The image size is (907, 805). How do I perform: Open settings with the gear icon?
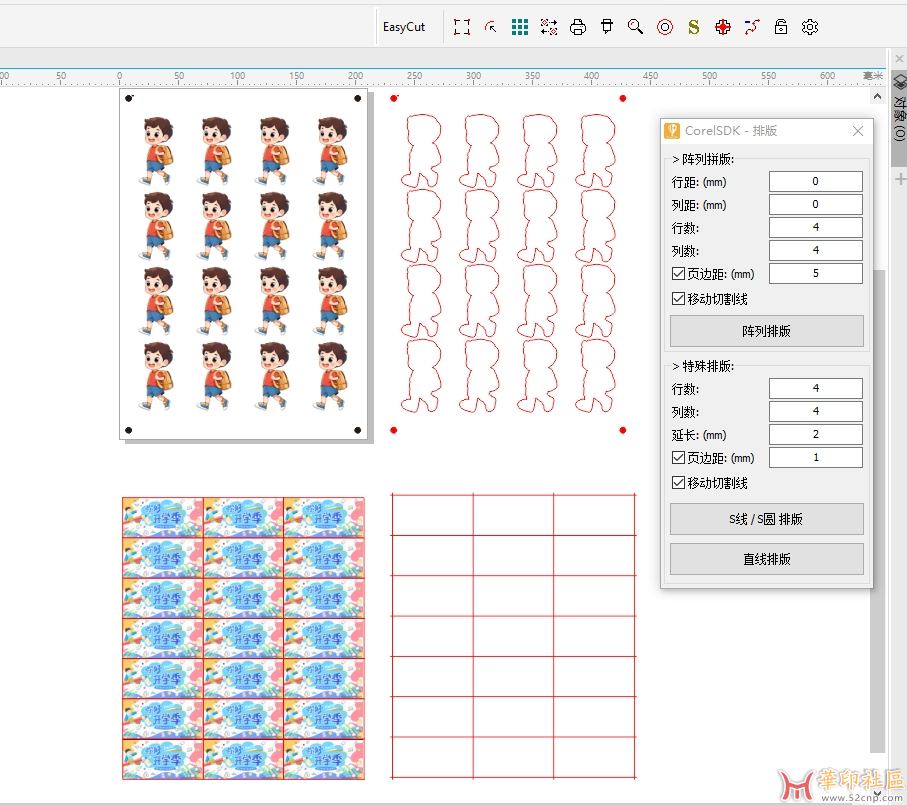click(x=810, y=27)
